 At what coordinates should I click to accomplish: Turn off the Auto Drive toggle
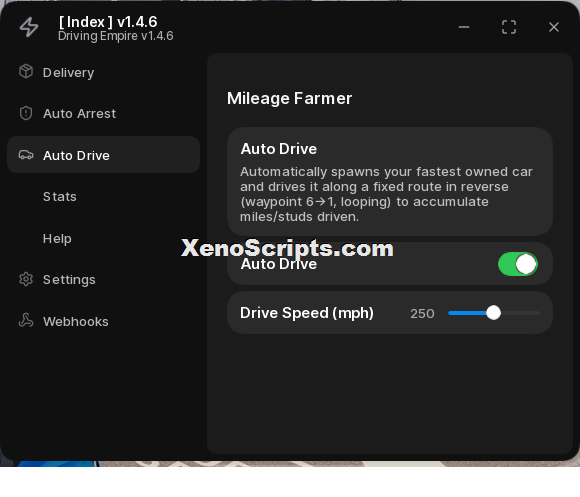coord(517,264)
